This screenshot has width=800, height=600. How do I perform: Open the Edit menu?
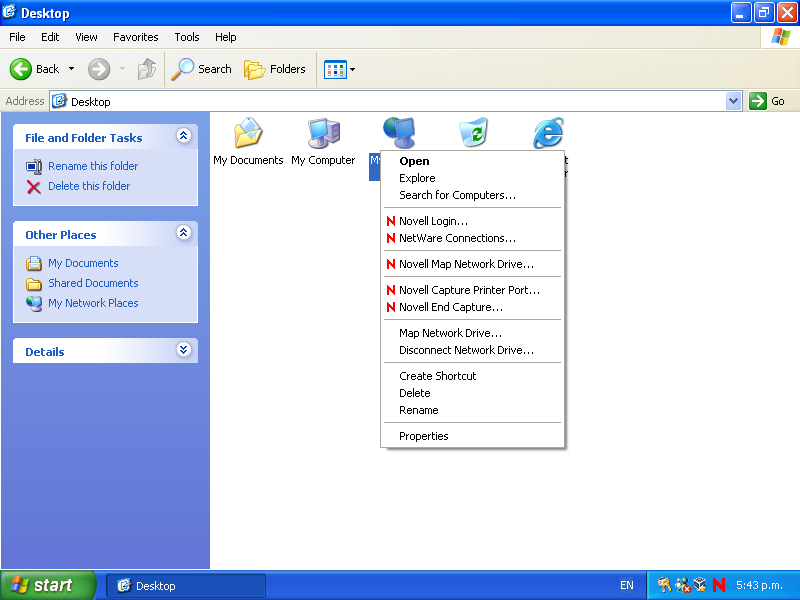[50, 37]
